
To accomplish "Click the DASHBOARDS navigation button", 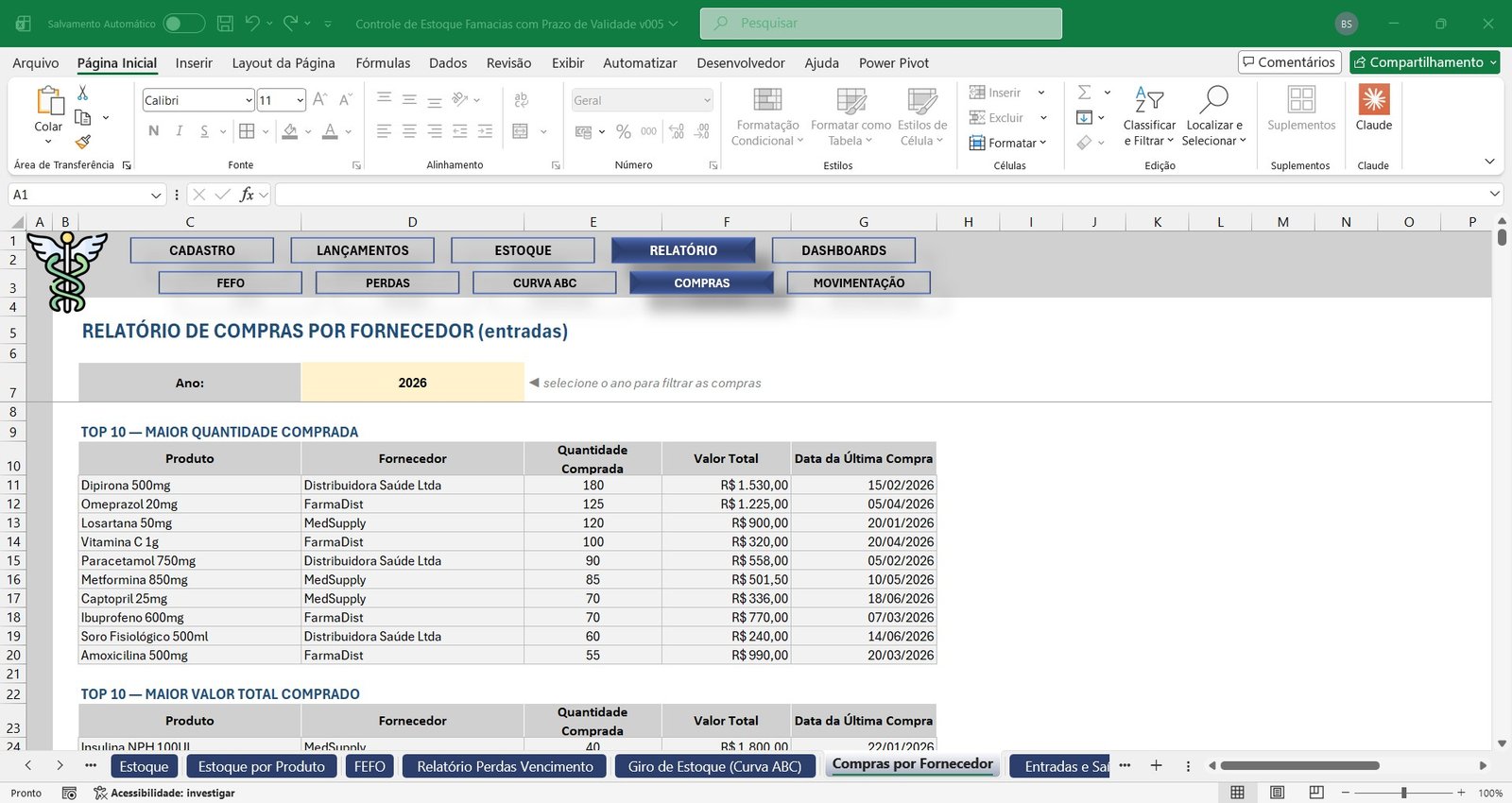I will [x=844, y=250].
